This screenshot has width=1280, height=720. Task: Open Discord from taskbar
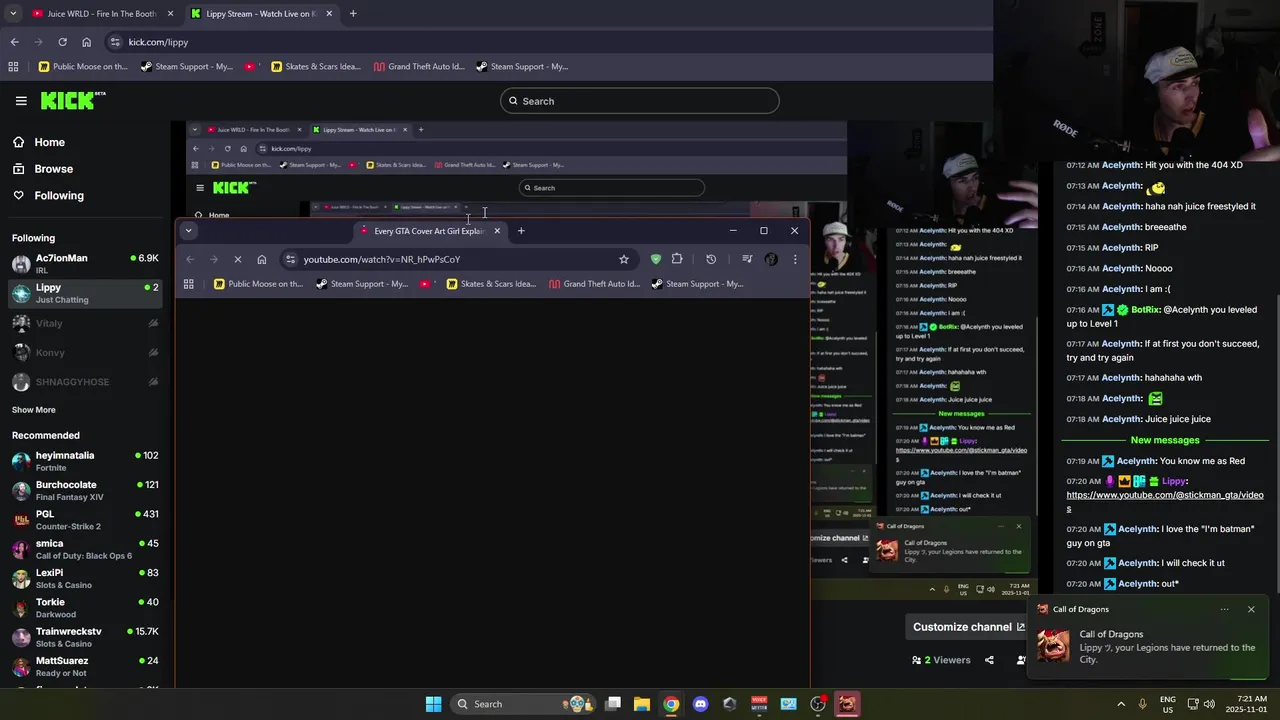click(x=700, y=704)
